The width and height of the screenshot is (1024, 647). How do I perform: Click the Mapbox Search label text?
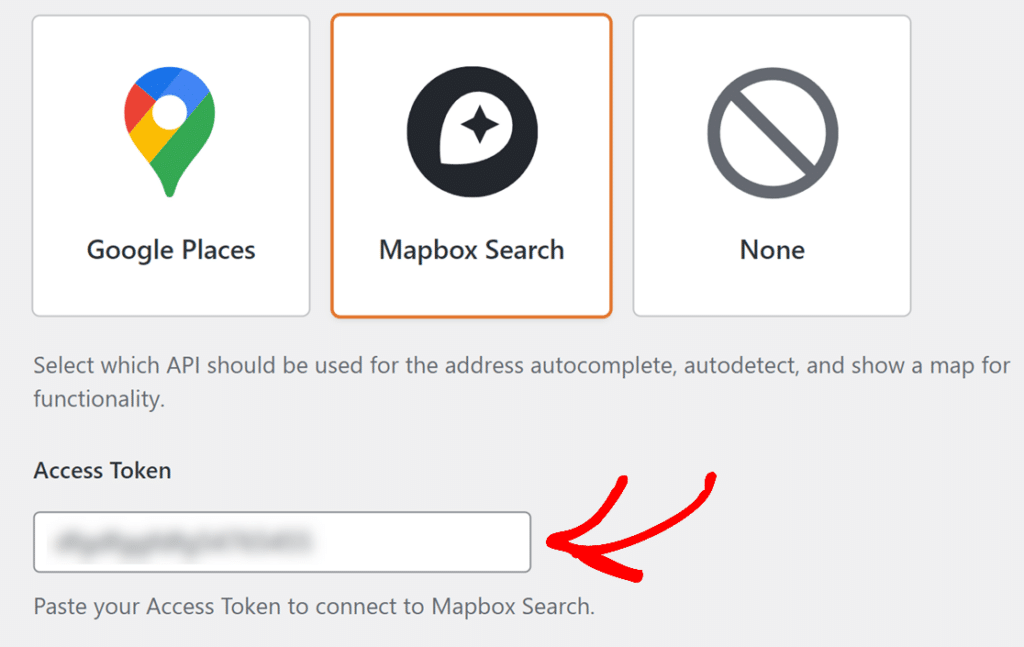(471, 250)
